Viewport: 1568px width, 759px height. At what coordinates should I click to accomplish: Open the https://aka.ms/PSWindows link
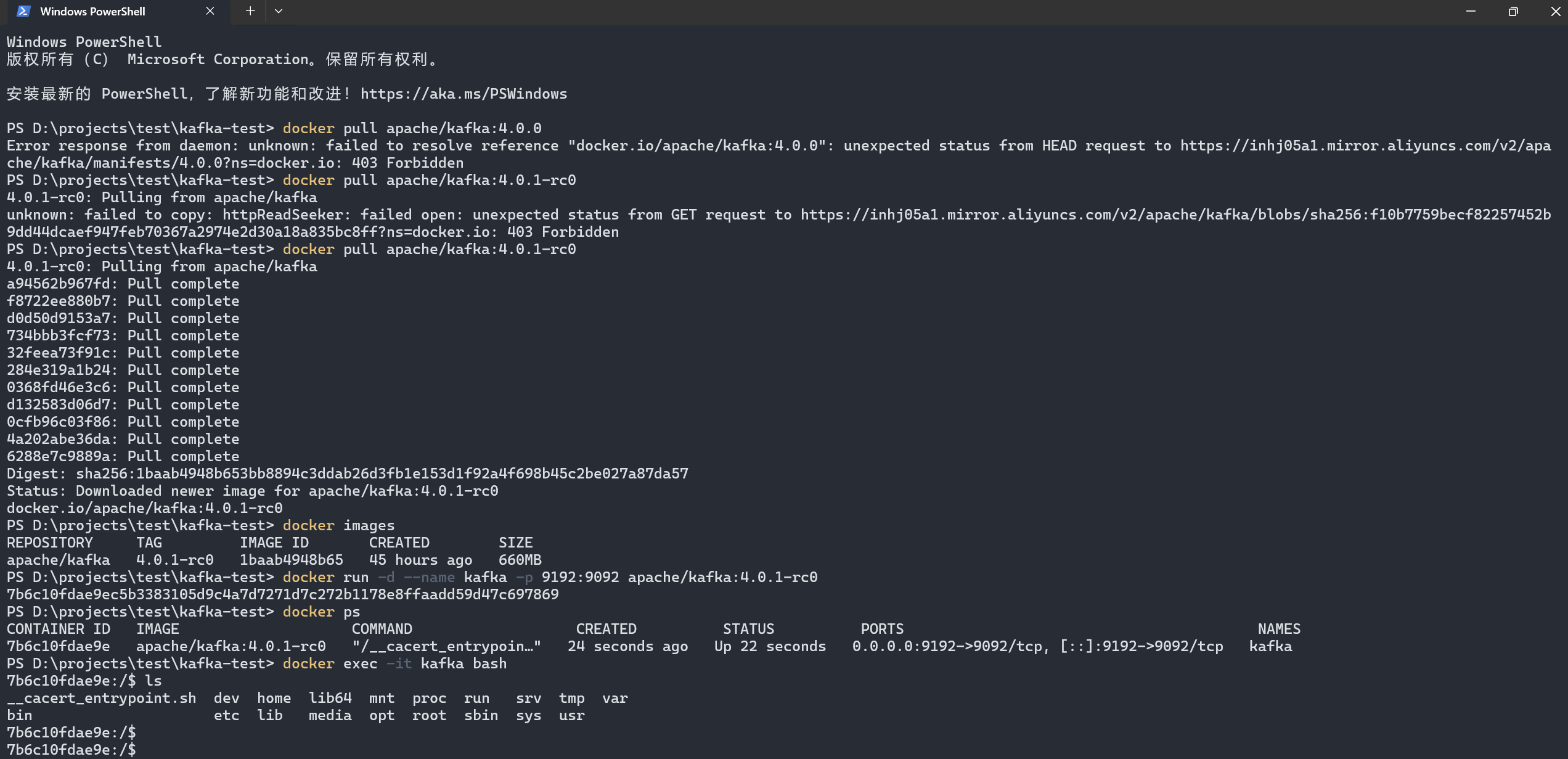(x=463, y=94)
